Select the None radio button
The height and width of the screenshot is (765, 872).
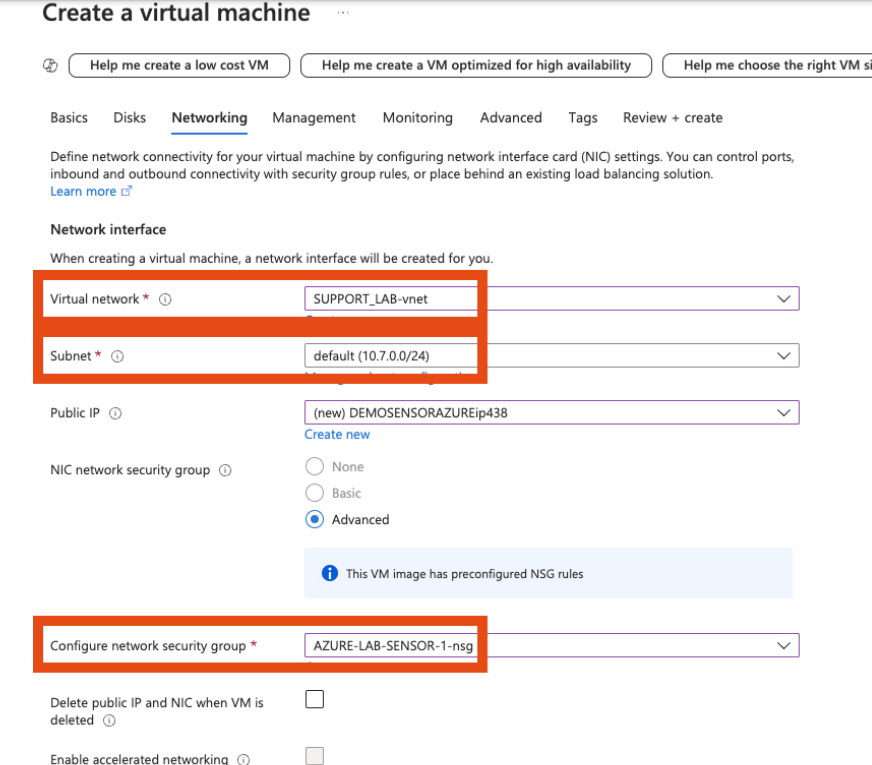coord(314,466)
